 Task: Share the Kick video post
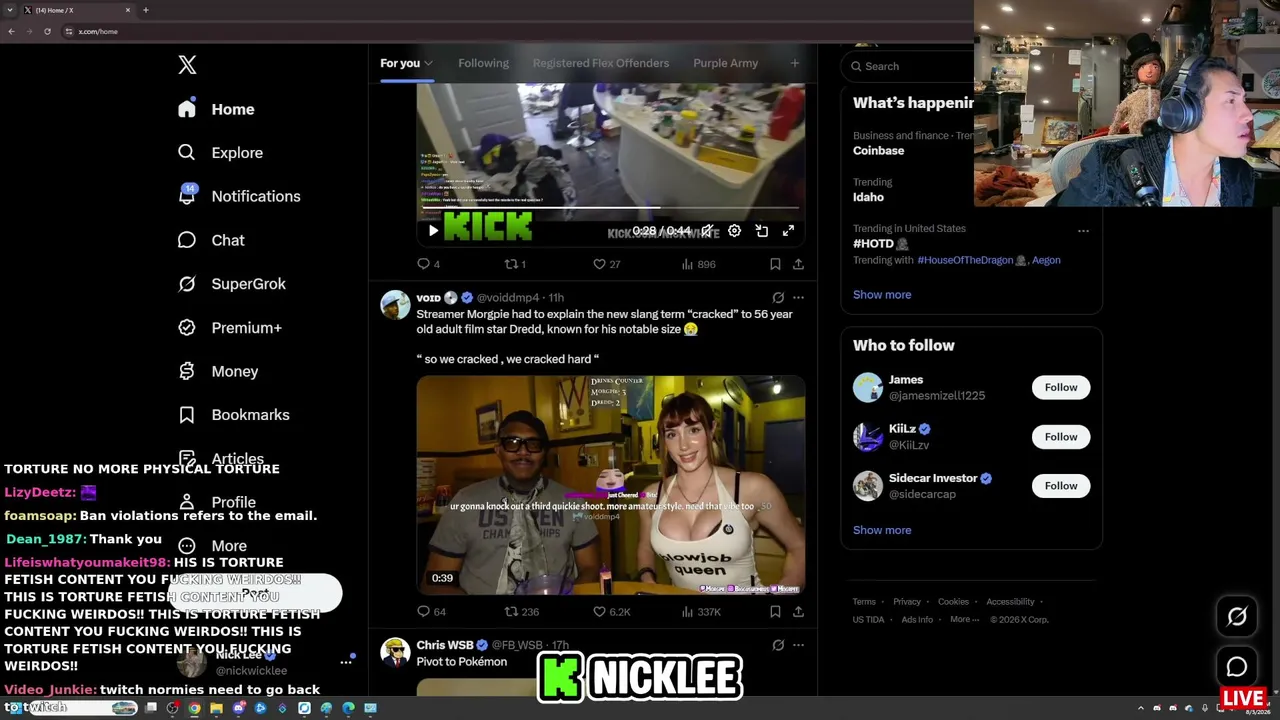click(x=798, y=264)
